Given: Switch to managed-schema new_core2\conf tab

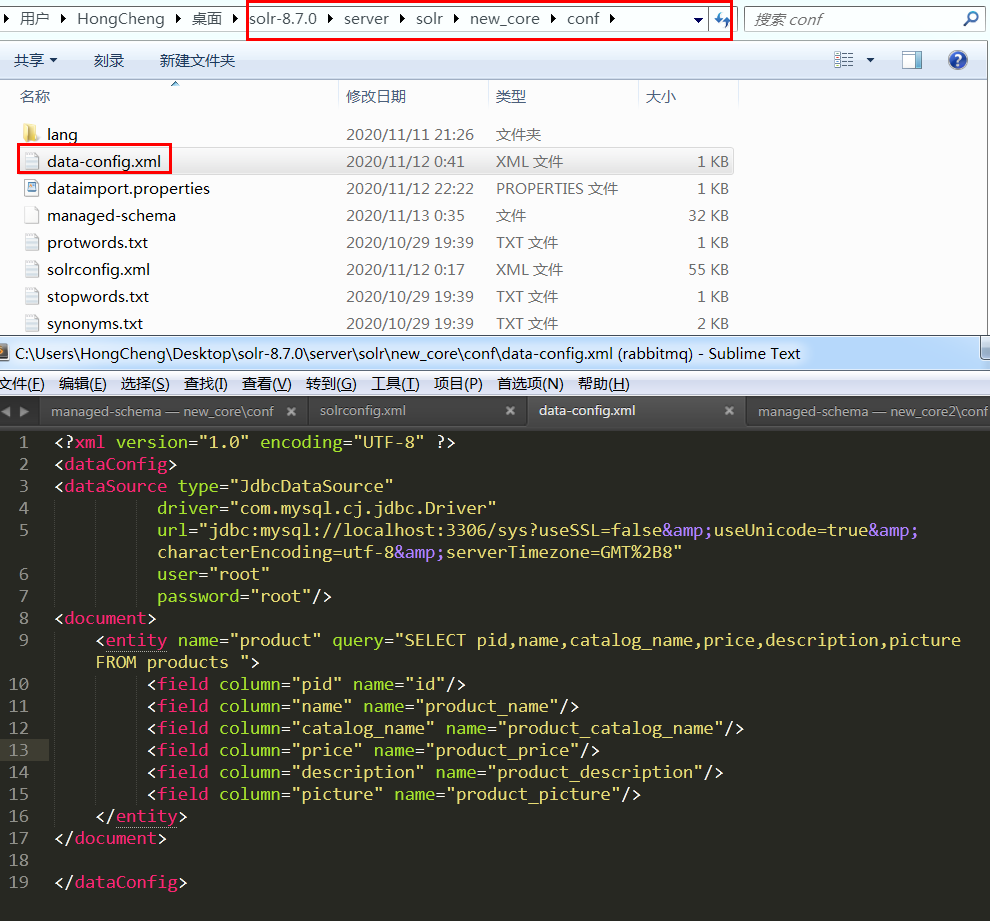Looking at the screenshot, I should click(872, 412).
